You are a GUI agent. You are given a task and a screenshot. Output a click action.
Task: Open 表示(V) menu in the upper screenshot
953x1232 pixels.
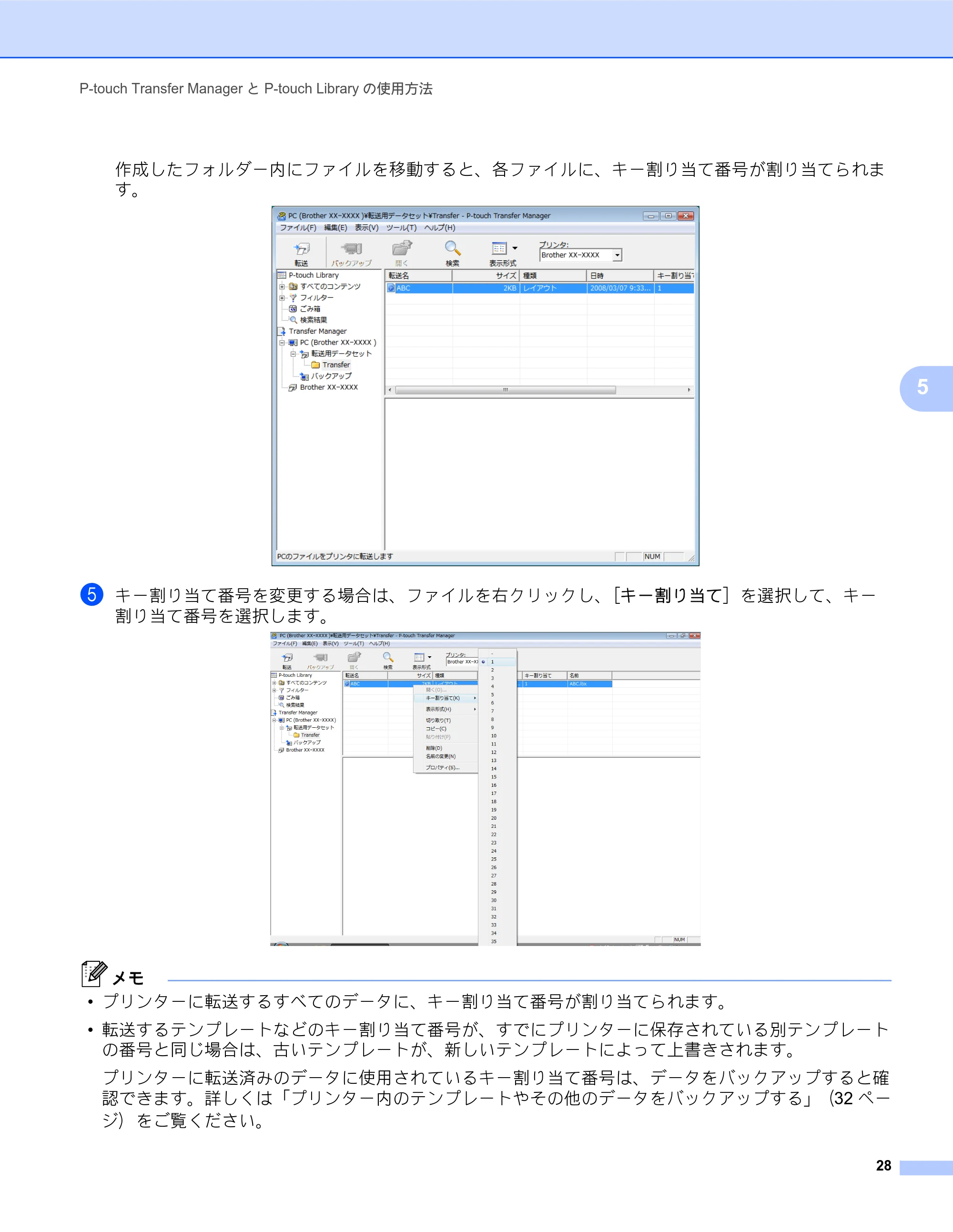pyautogui.click(x=366, y=228)
